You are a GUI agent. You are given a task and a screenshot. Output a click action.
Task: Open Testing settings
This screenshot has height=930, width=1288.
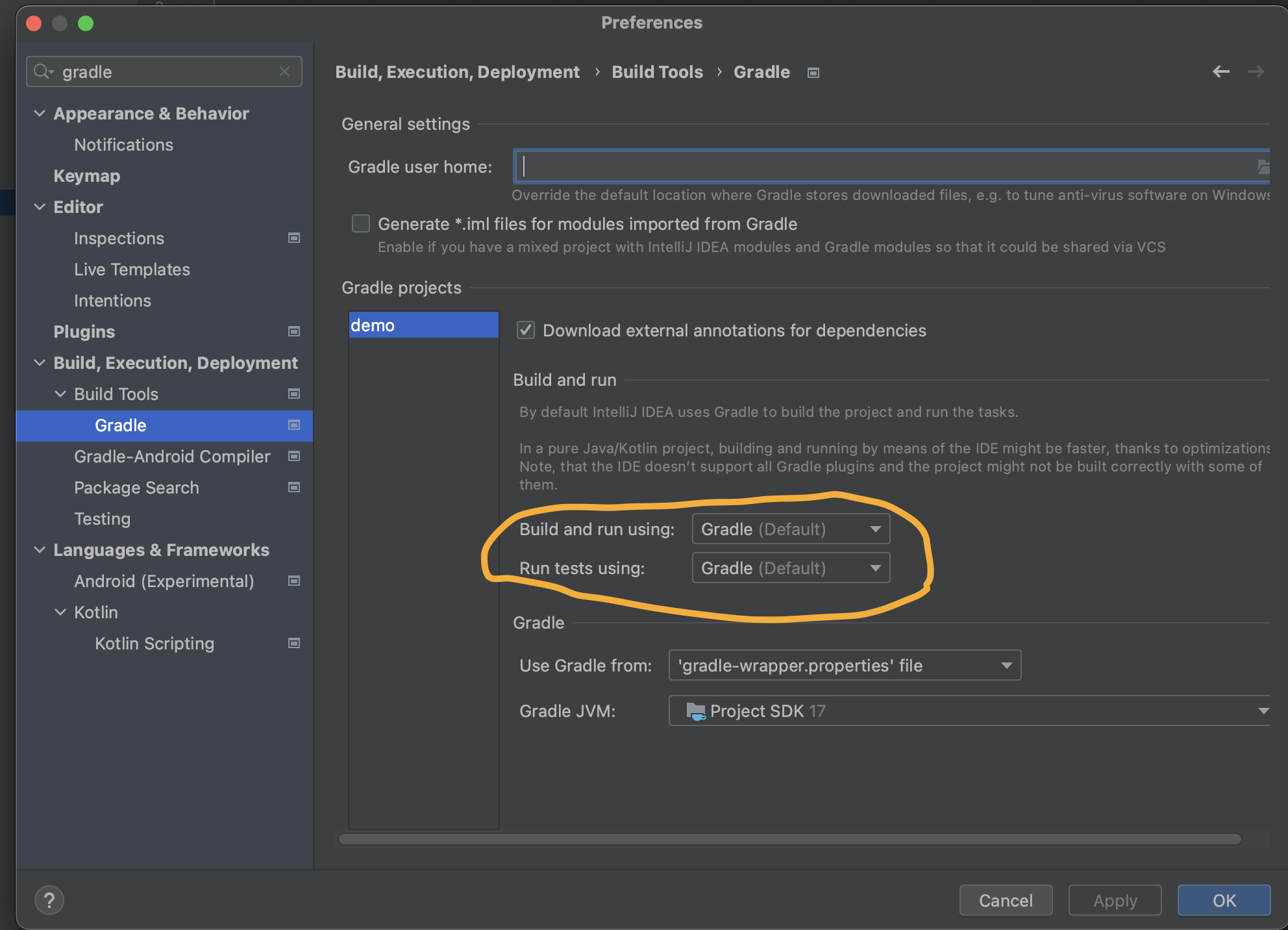[102, 519]
